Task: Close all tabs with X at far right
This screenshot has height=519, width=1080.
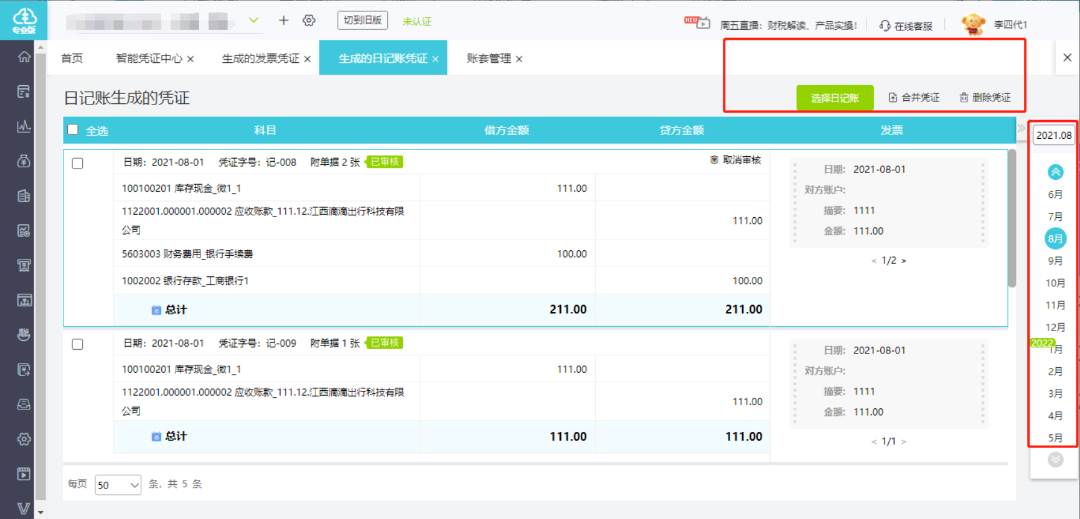Action: point(1067,57)
